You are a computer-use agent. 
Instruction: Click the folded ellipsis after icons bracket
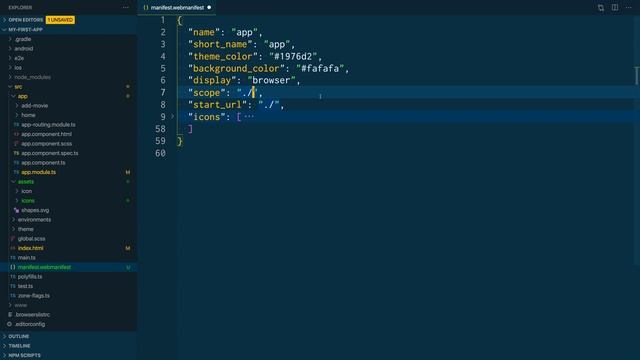point(249,117)
